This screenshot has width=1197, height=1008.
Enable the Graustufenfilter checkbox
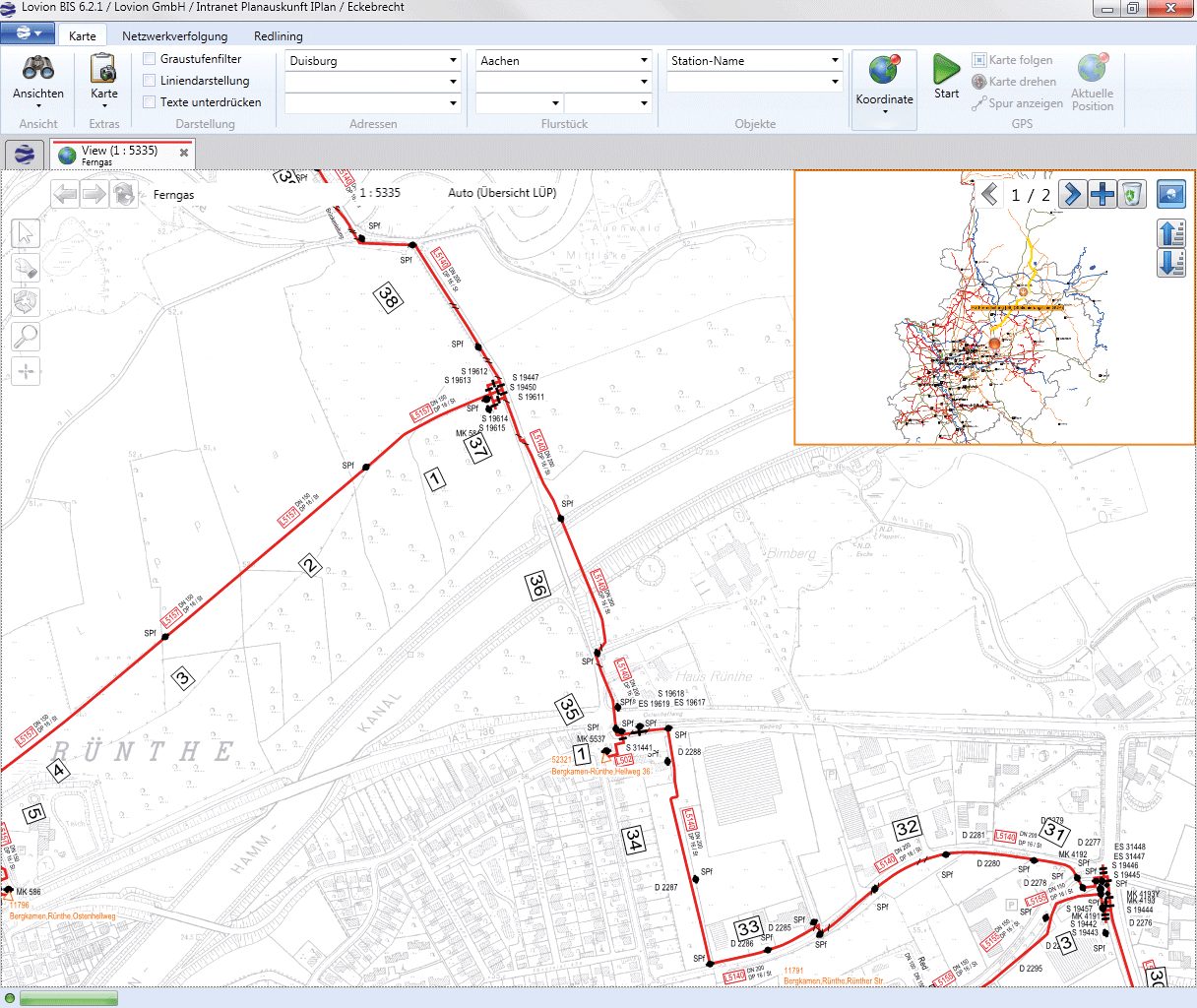(x=150, y=59)
